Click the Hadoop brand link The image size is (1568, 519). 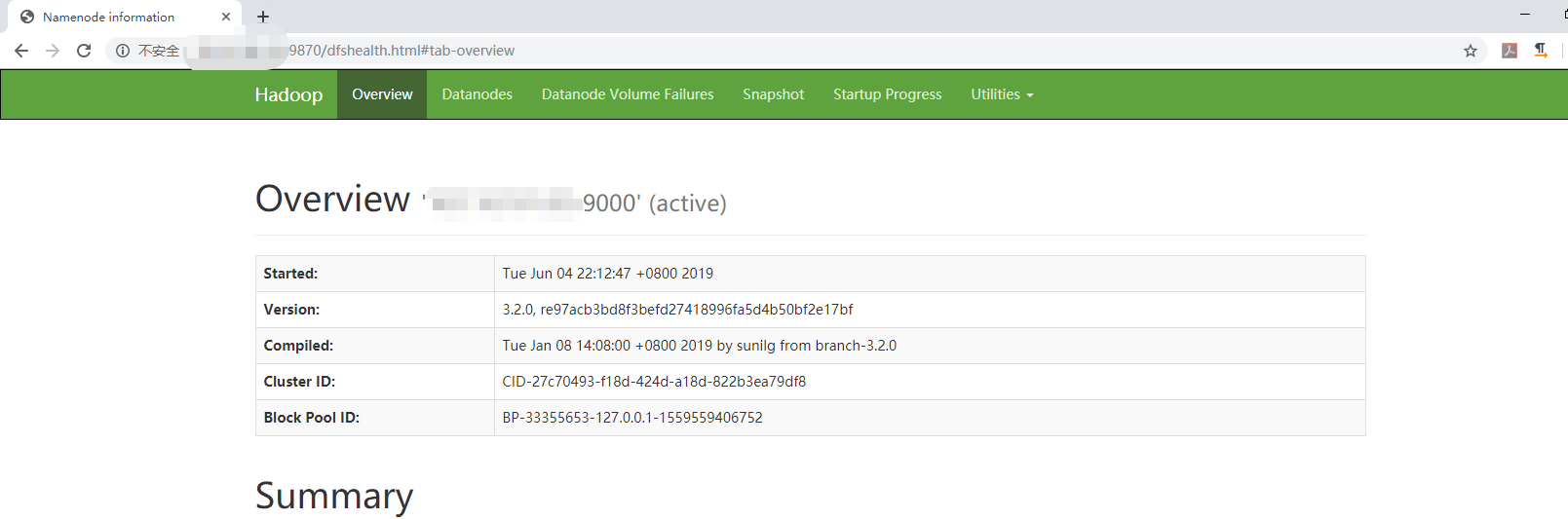tap(288, 94)
